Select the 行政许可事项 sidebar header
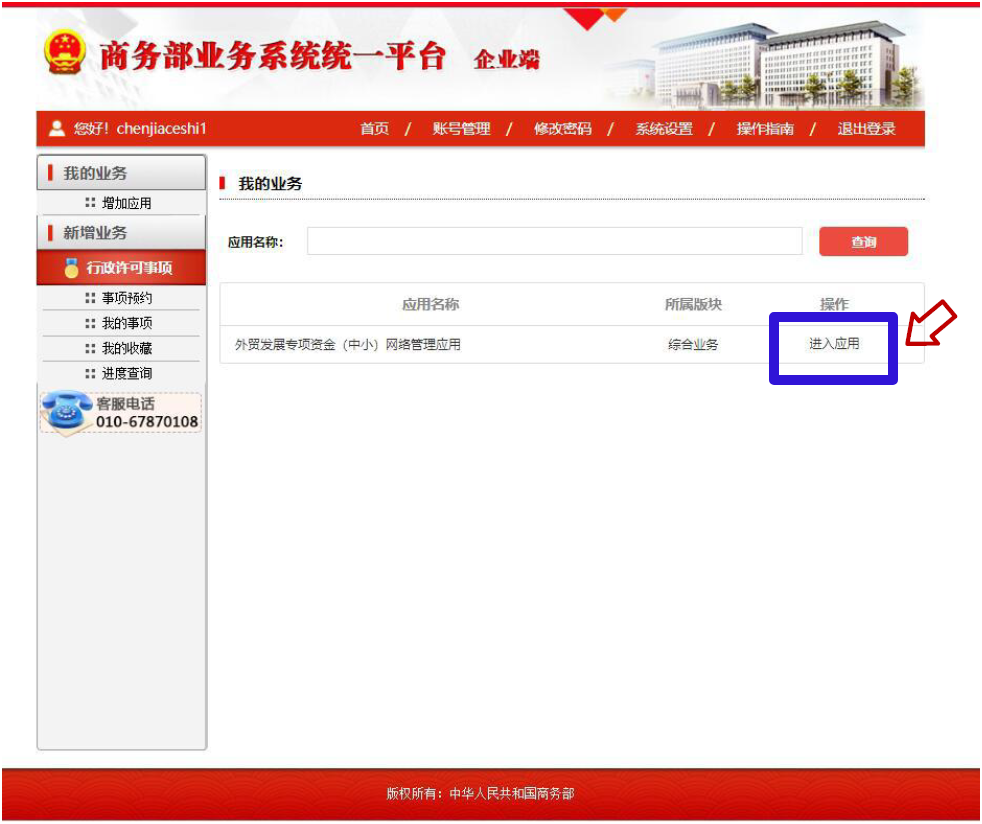982x824 pixels. pos(121,268)
